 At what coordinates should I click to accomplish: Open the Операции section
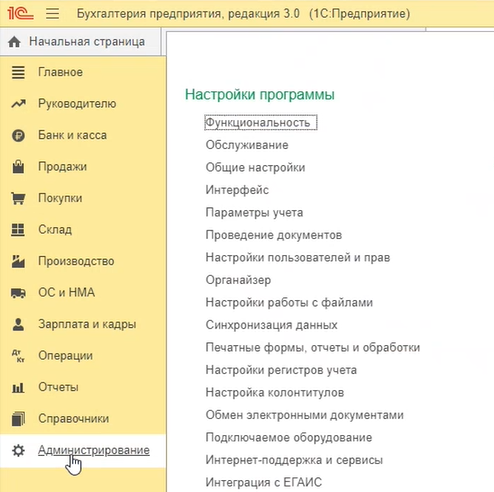point(65,356)
